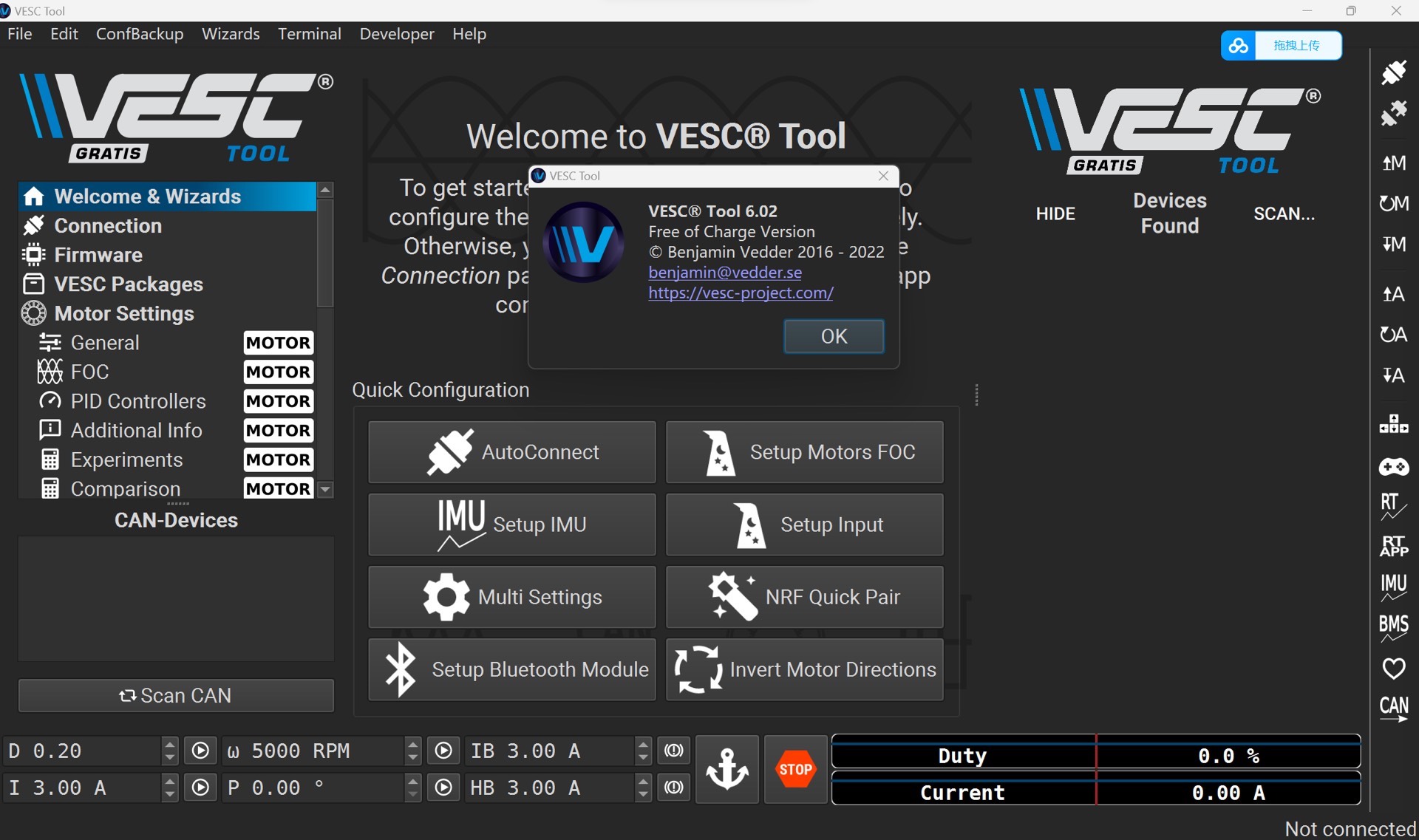Click the Scan CAN button
This screenshot has width=1419, height=840.
click(176, 696)
